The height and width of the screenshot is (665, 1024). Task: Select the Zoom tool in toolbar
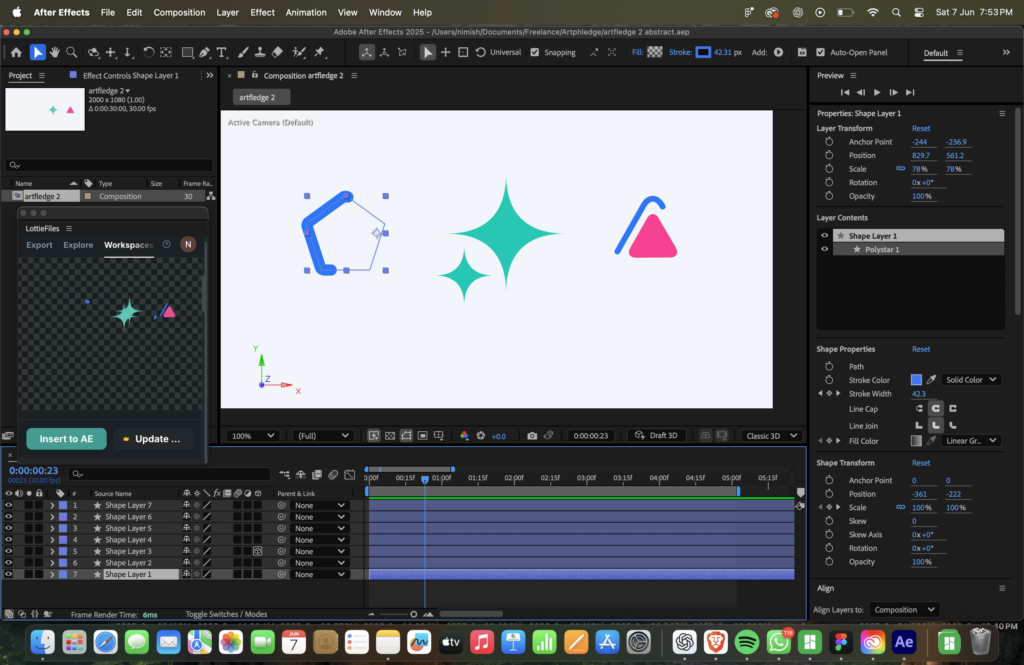71,52
